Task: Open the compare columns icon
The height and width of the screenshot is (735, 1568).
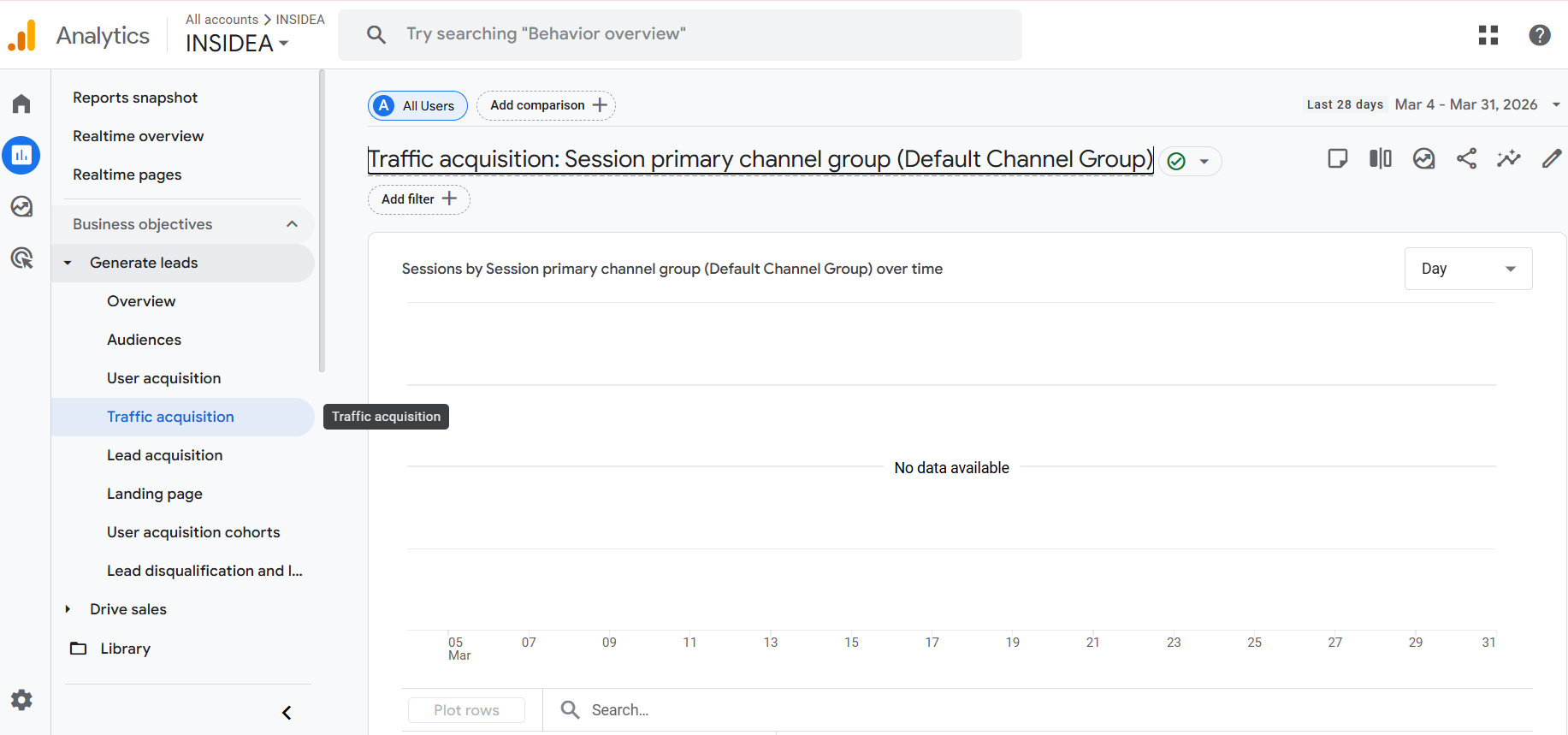Action: (x=1381, y=158)
